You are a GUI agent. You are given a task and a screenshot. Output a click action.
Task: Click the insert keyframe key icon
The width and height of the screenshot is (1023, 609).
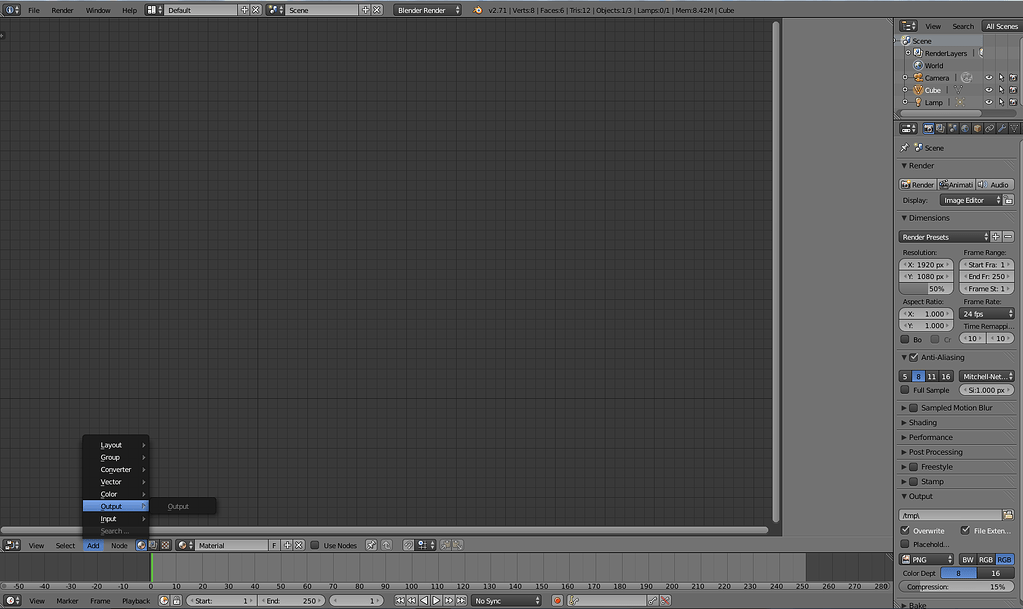(x=652, y=601)
